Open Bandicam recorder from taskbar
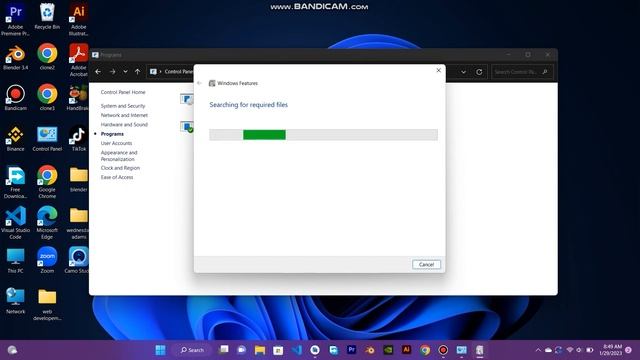Screen dimensions: 640x360 (x=443, y=350)
